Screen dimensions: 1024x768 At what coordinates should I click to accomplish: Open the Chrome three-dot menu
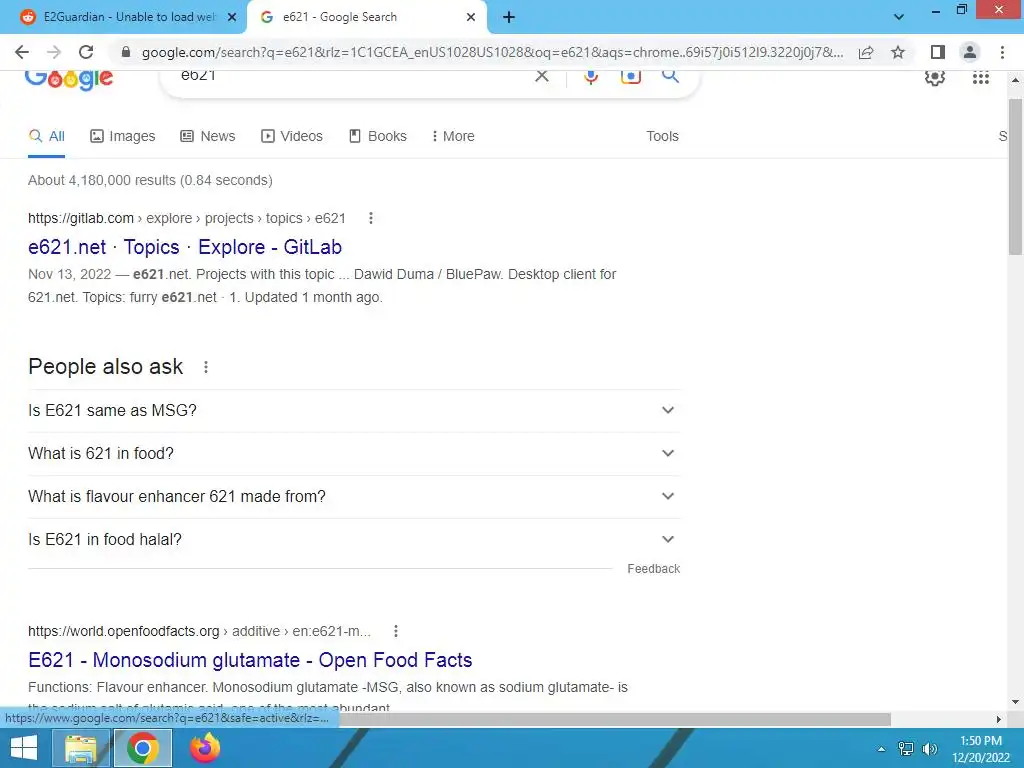[x=1002, y=52]
